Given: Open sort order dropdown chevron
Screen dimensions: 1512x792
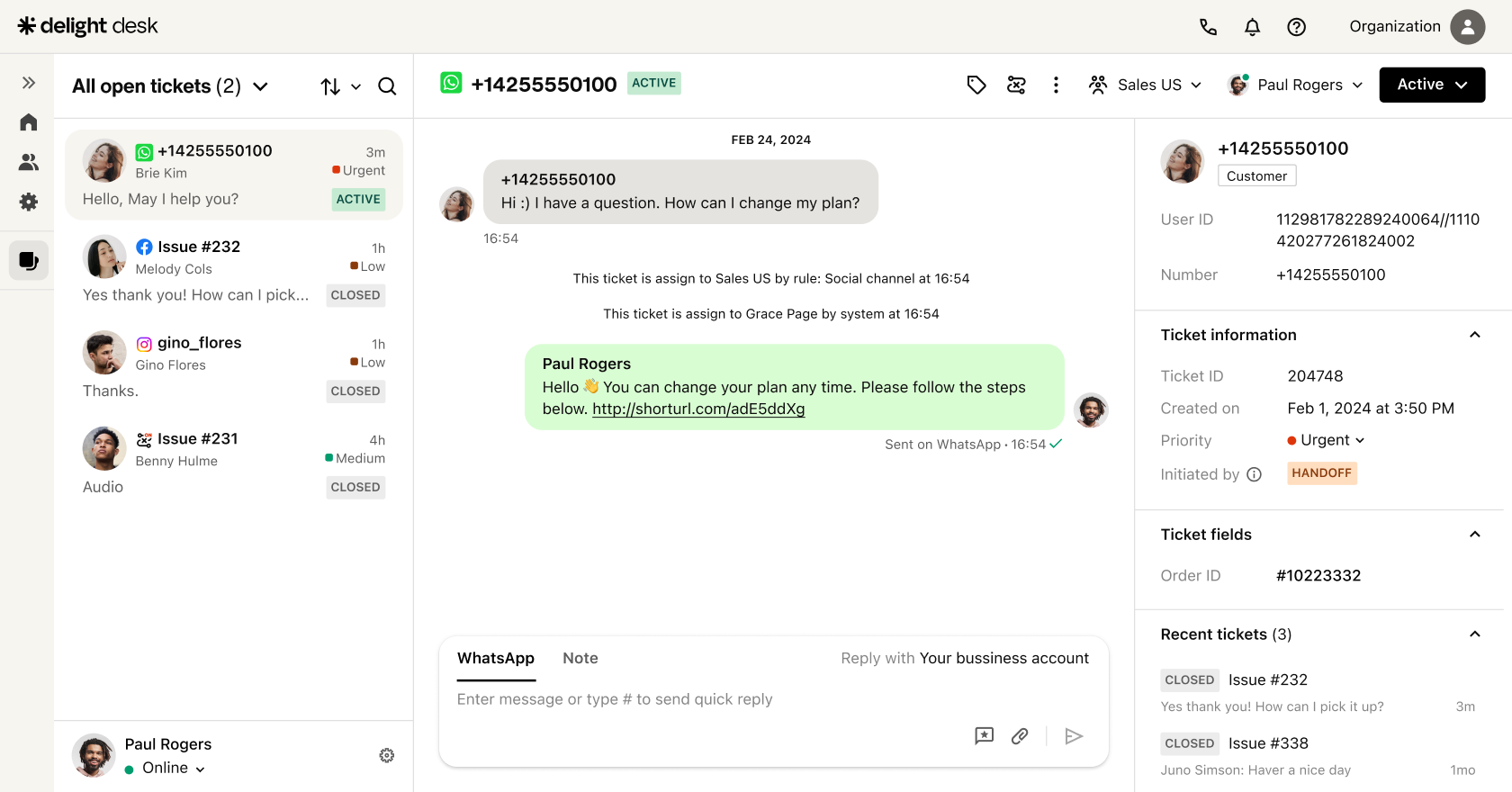Looking at the screenshot, I should tap(355, 86).
